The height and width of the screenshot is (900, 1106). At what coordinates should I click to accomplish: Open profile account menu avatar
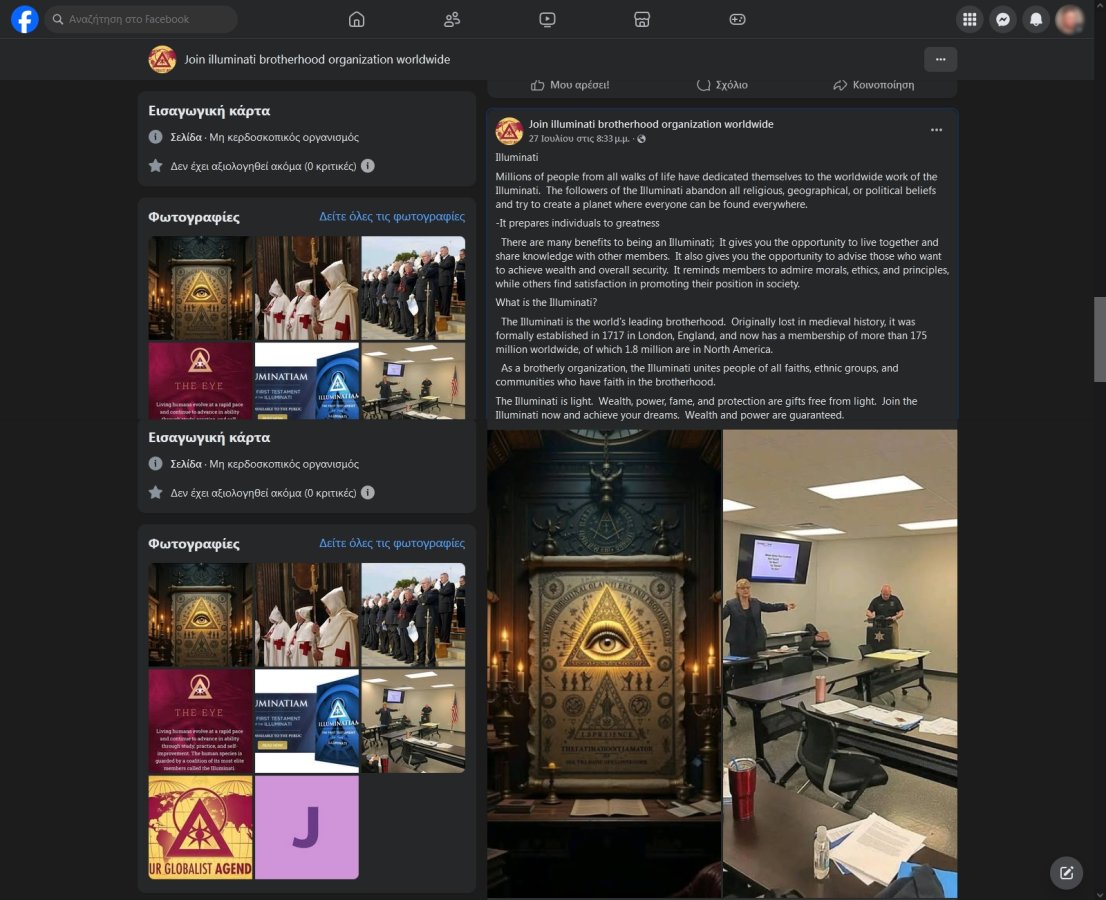(1070, 19)
